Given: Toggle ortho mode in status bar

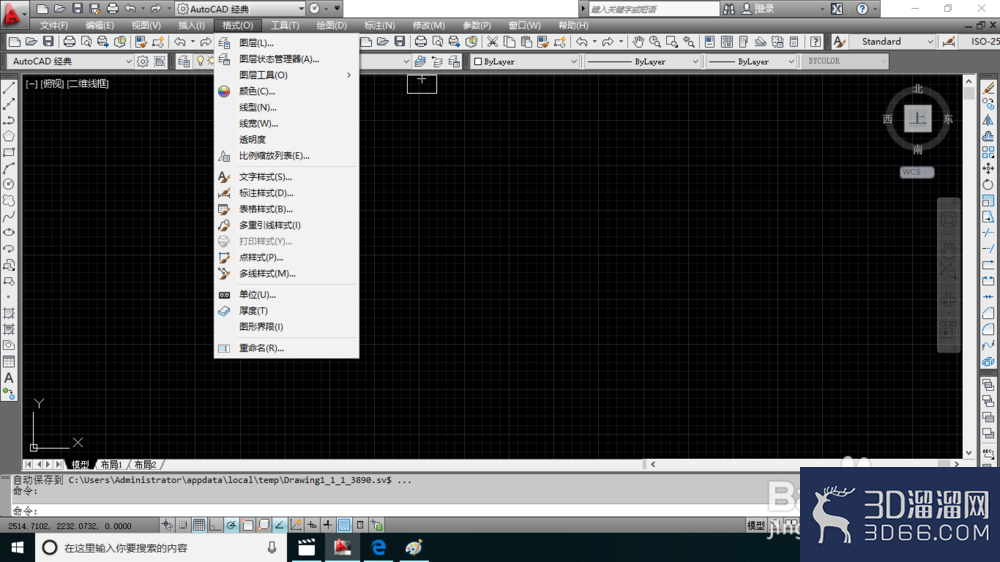Looking at the screenshot, I should pyautogui.click(x=215, y=525).
